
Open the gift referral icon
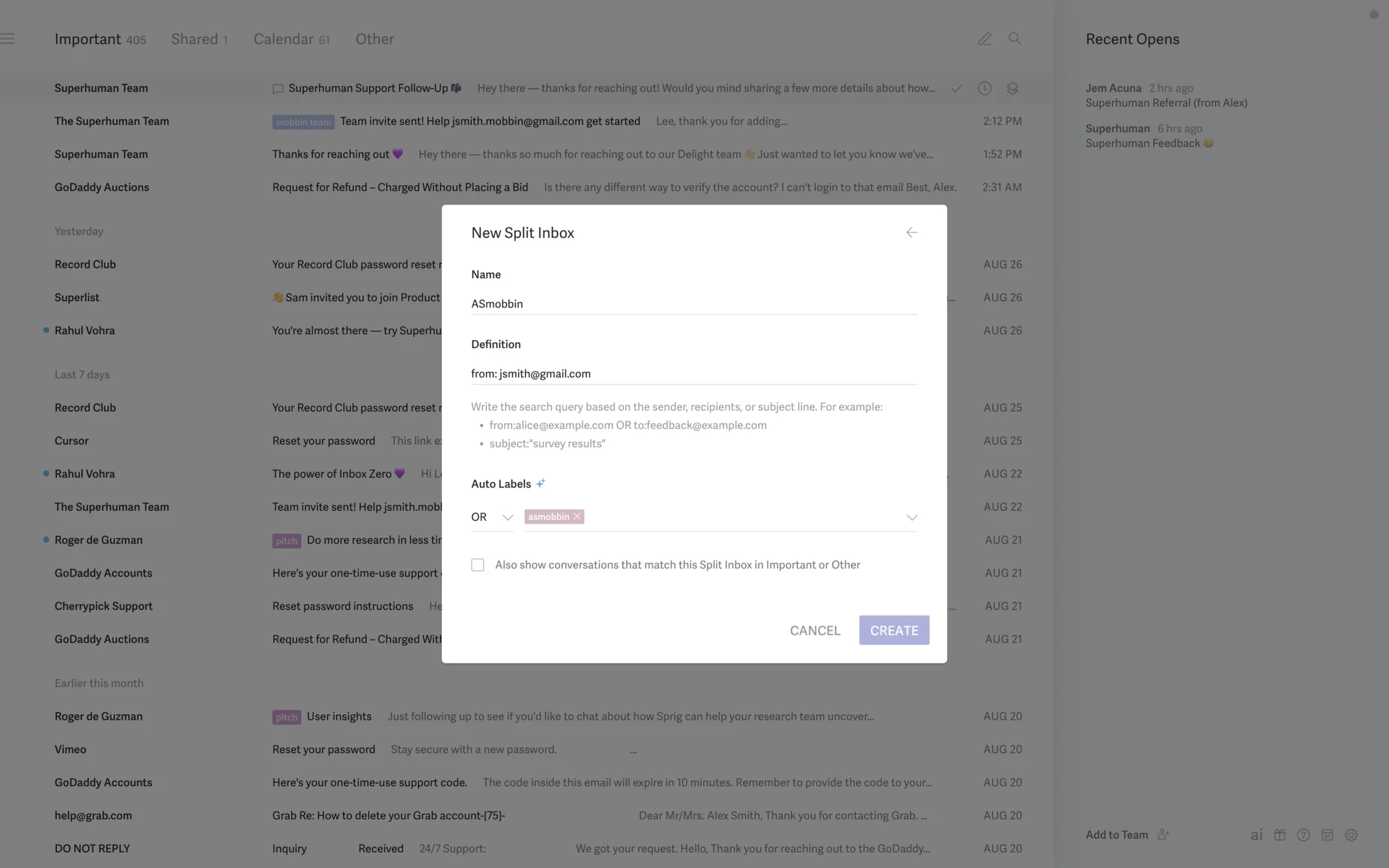[1280, 835]
